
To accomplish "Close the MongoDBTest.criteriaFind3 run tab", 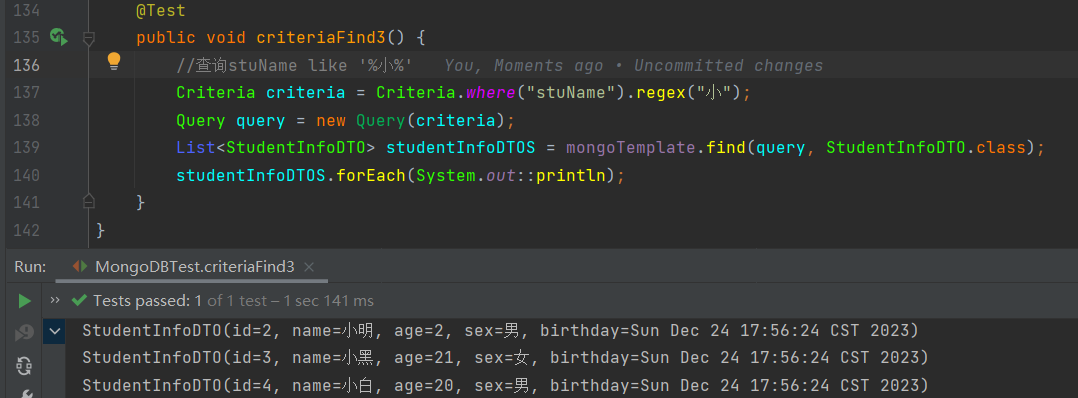I will (309, 267).
